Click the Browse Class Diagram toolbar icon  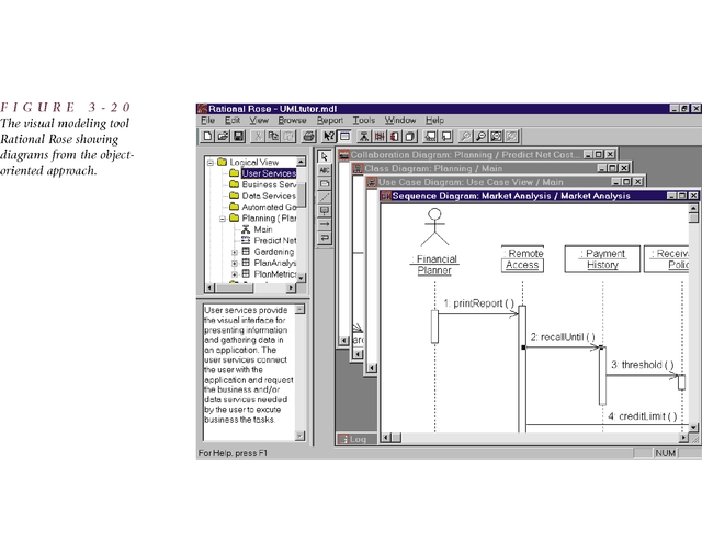(364, 136)
